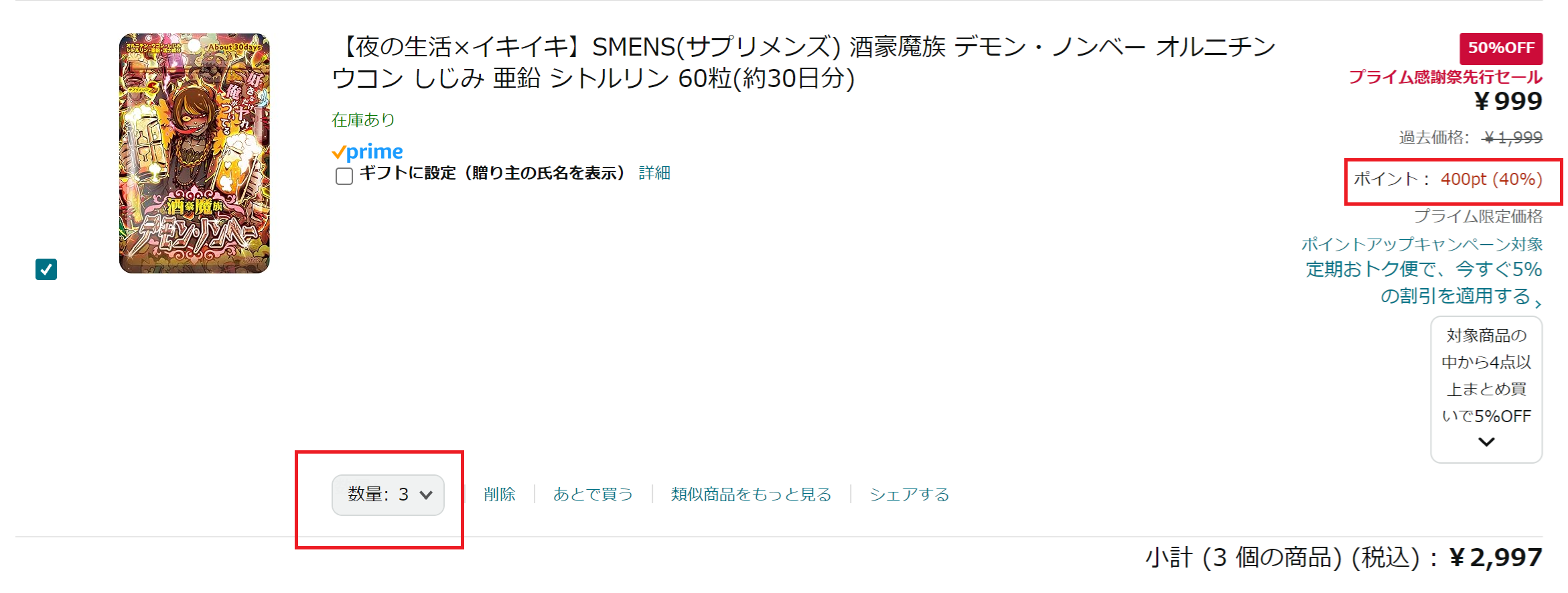
Task: Open the product thumbnail image
Action: click(x=194, y=153)
